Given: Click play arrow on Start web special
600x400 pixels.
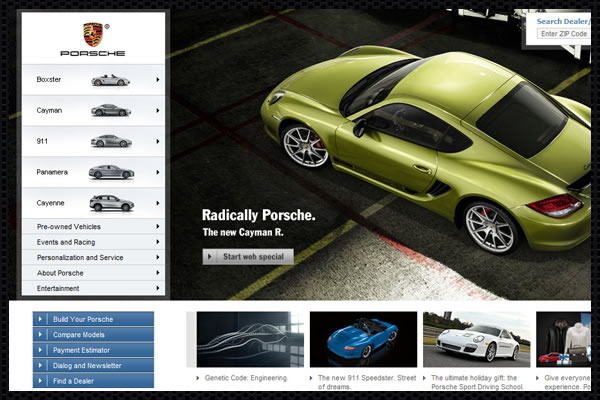Looking at the screenshot, I should pyautogui.click(x=209, y=256).
